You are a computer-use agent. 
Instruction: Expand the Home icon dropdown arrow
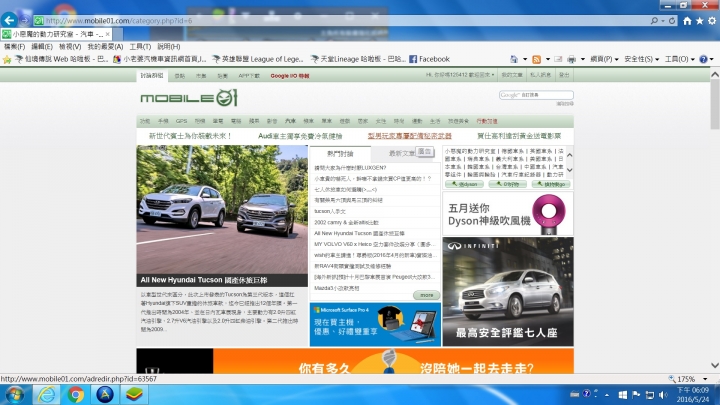[525, 59]
